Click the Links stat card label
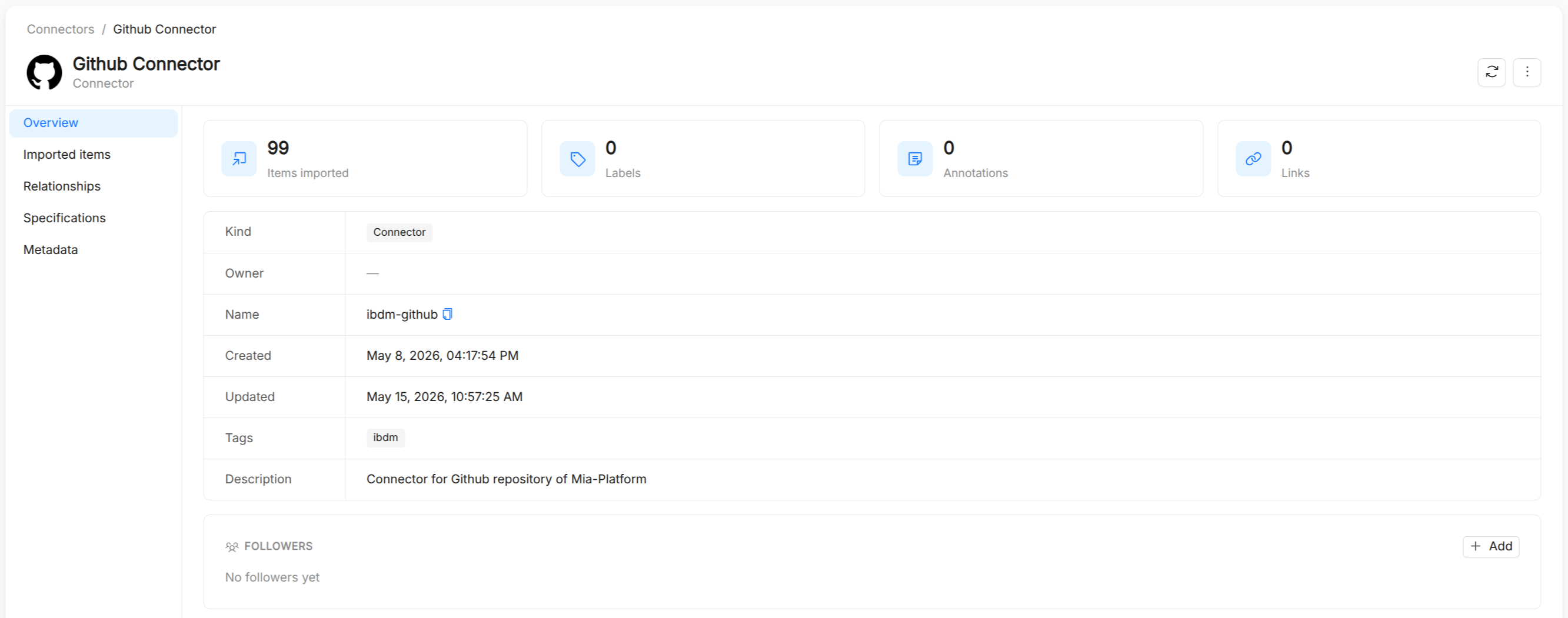The image size is (1568, 618). coord(1296,173)
